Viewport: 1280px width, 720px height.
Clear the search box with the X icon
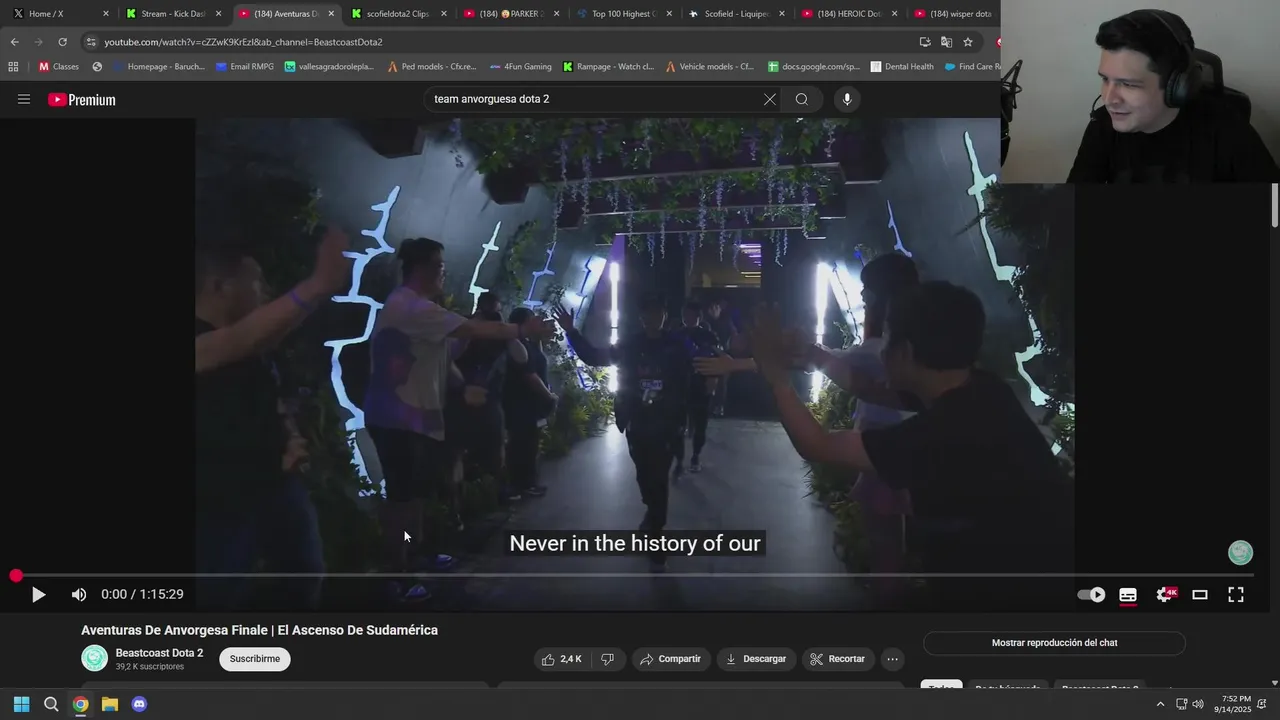coord(769,99)
